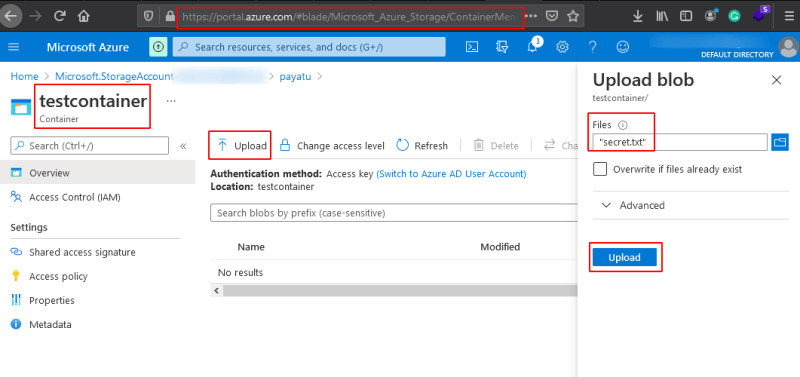800x377 pixels.
Task: Open the feedback smiley icon
Action: click(622, 47)
